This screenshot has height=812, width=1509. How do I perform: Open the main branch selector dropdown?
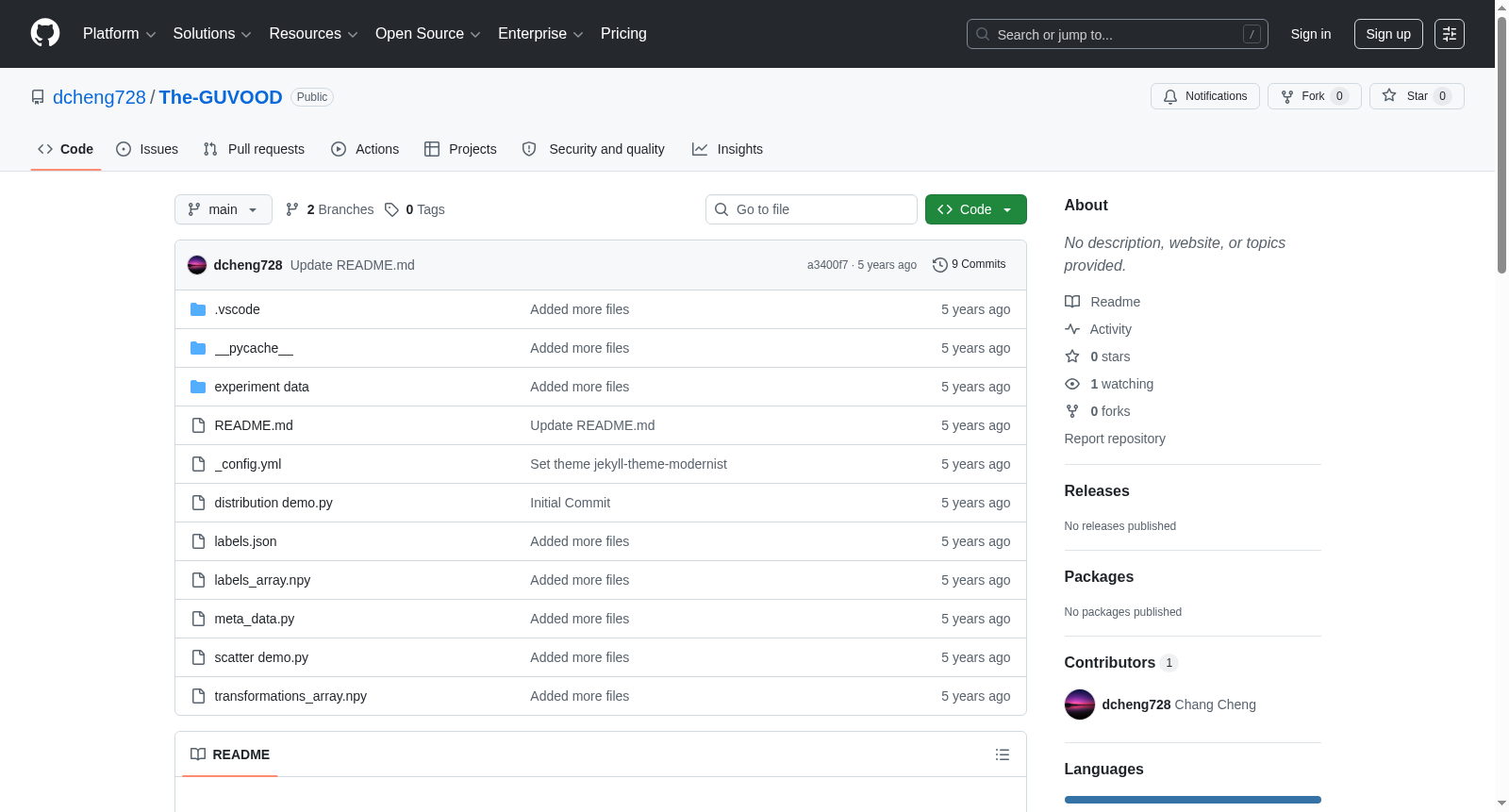224,209
